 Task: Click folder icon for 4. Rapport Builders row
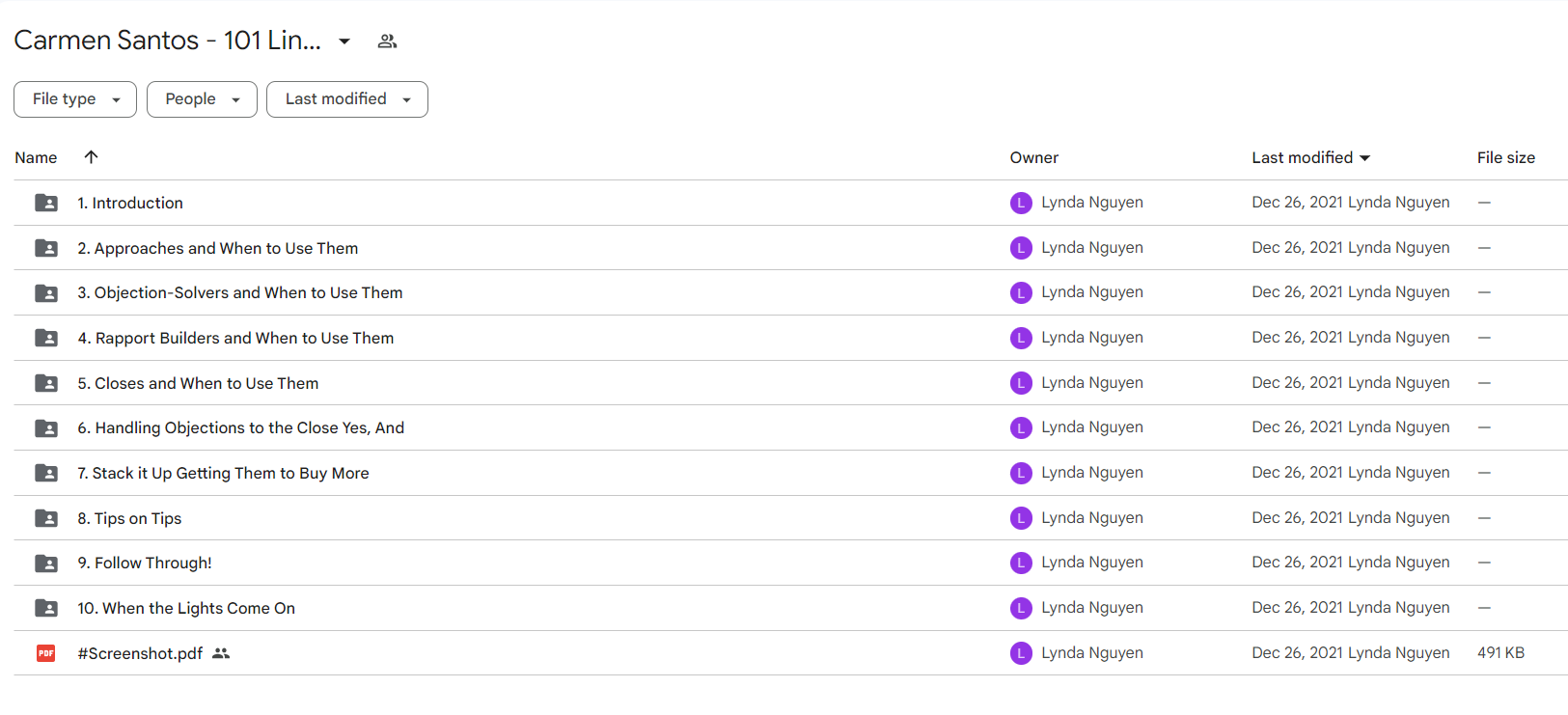(x=46, y=338)
